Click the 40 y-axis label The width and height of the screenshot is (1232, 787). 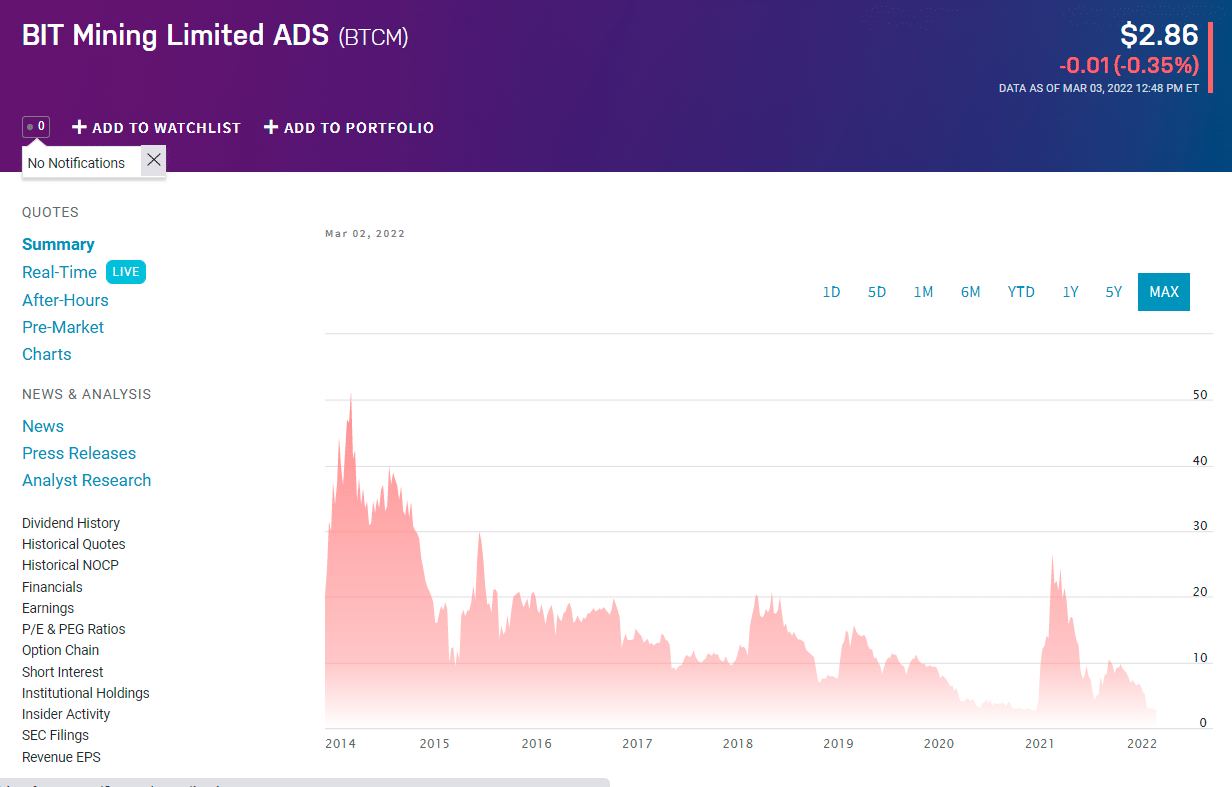1200,461
